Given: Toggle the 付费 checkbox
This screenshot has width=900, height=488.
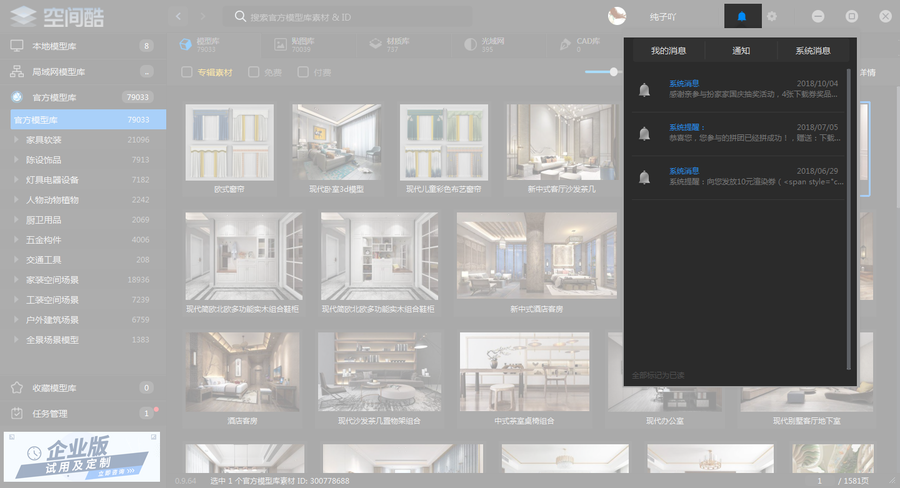Looking at the screenshot, I should (x=303, y=72).
